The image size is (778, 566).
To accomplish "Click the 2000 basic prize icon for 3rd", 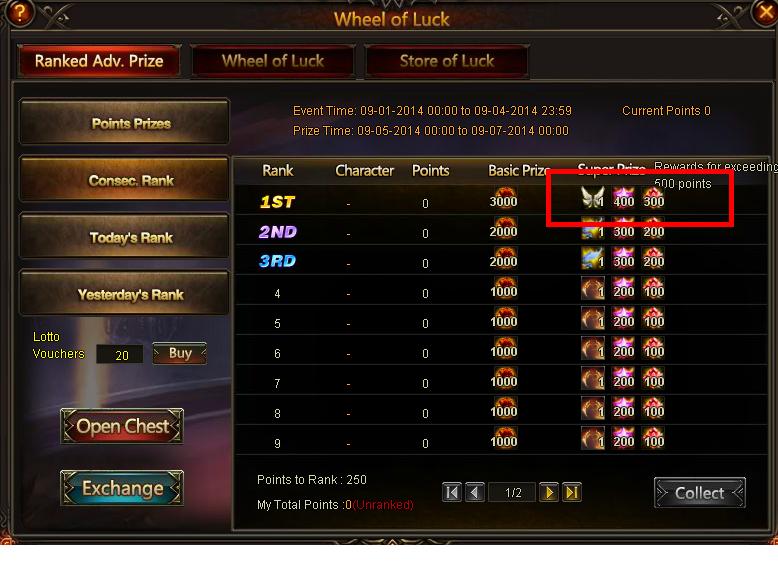I will tap(504, 258).
